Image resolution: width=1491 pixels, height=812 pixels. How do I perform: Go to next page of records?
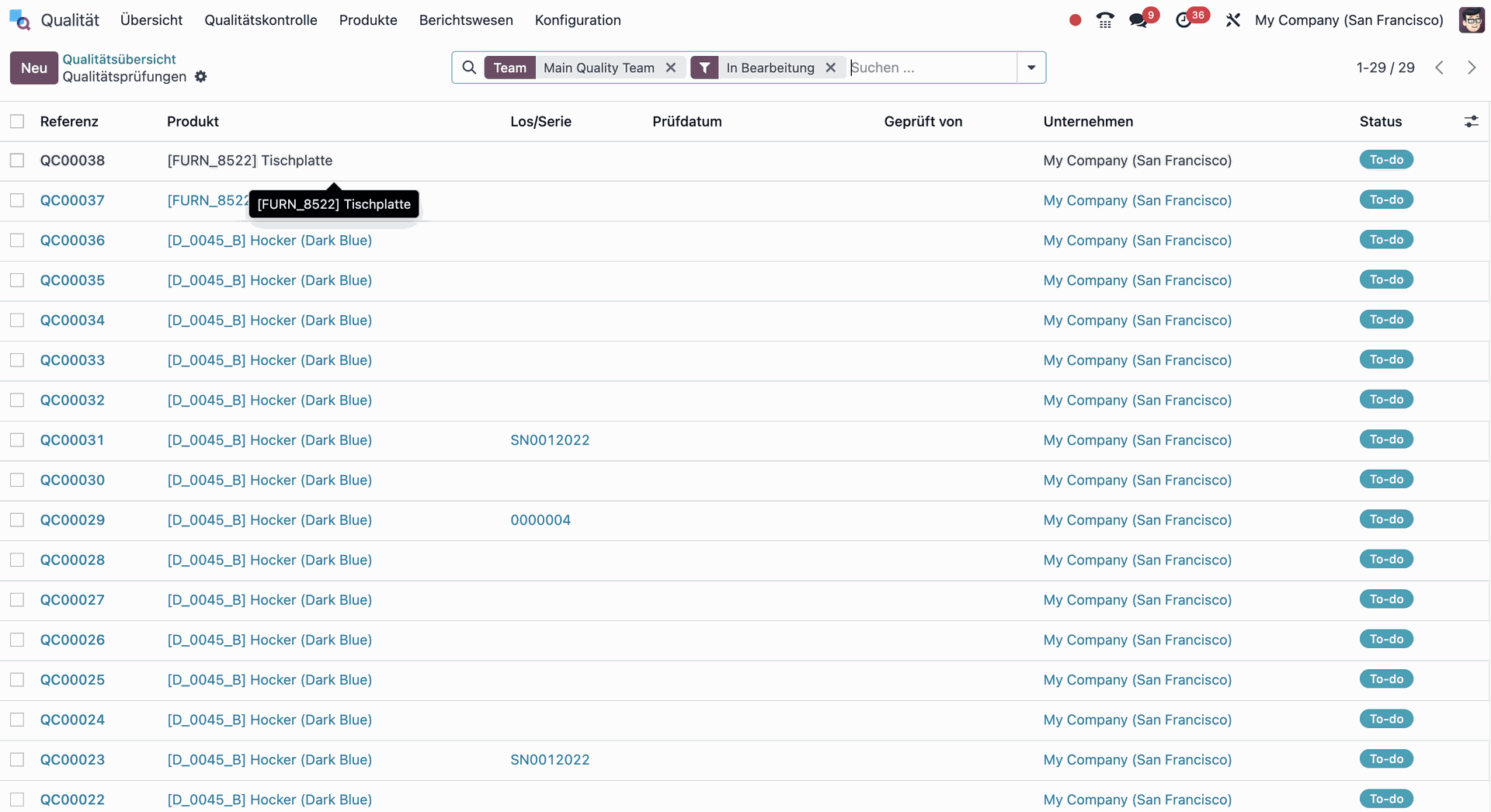[x=1471, y=68]
